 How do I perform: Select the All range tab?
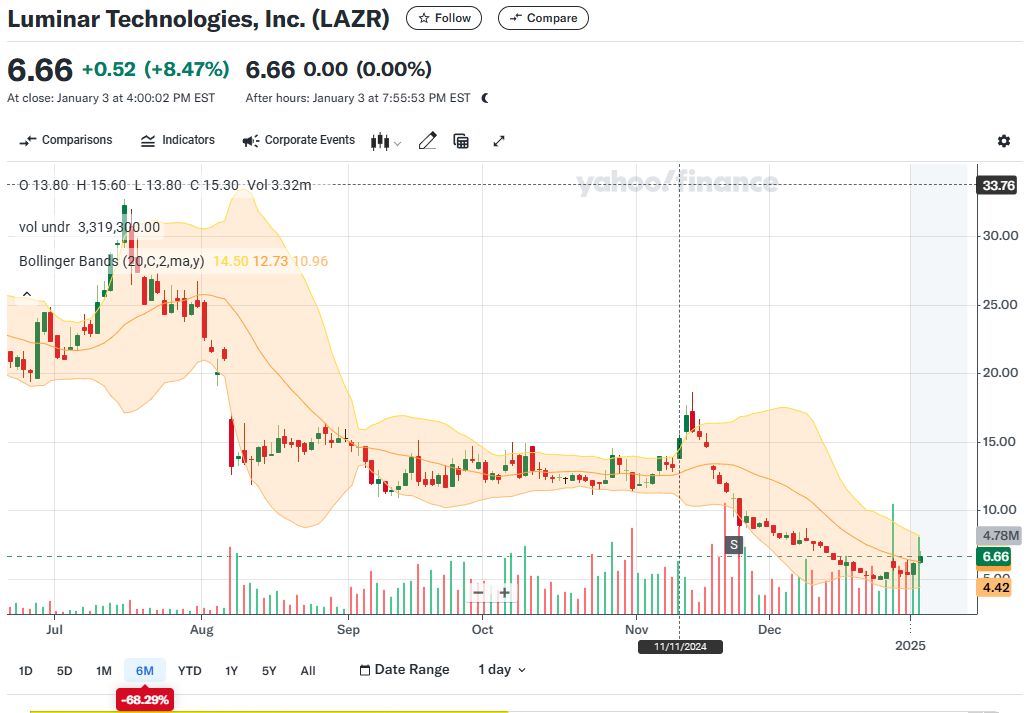click(x=308, y=671)
